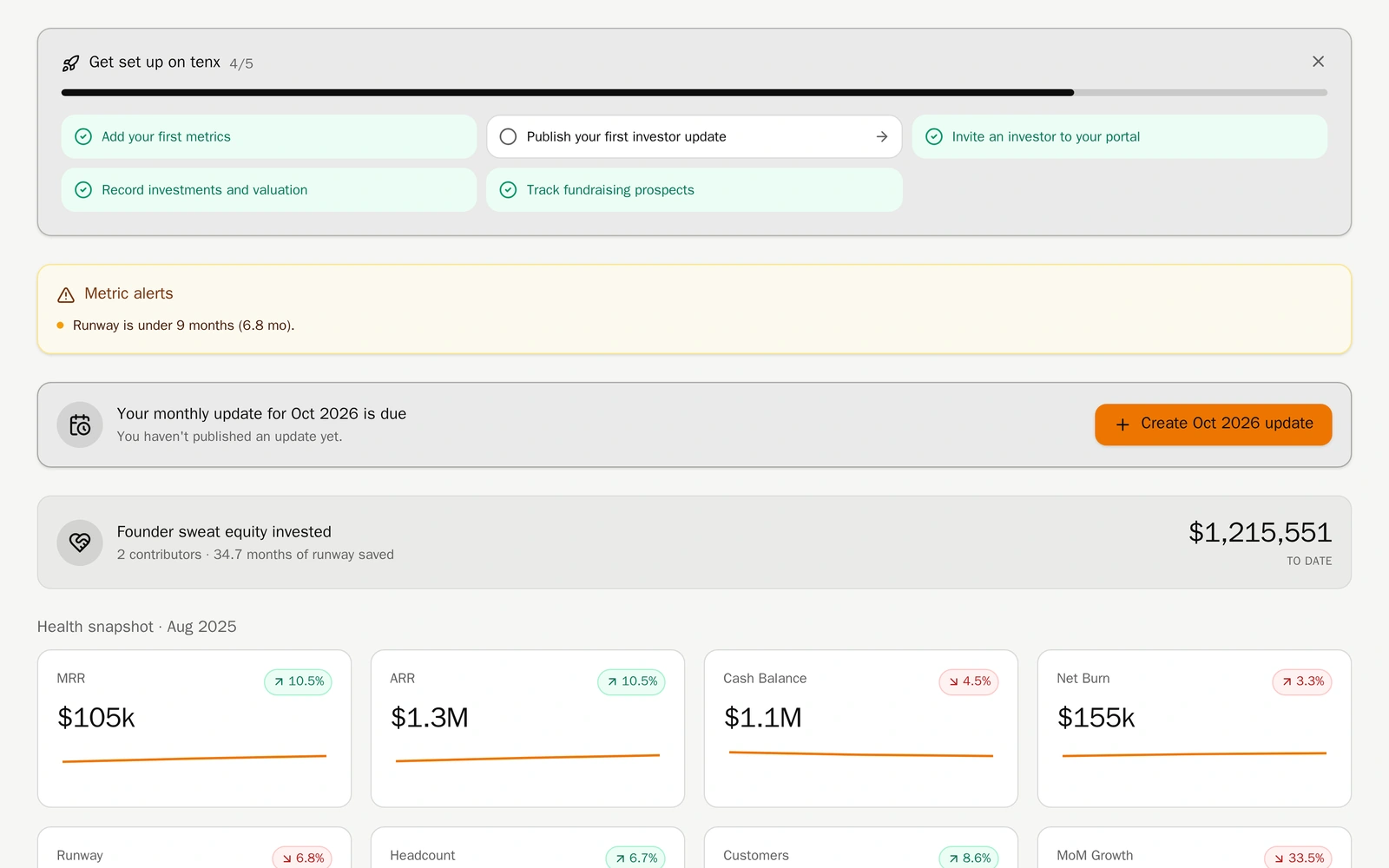This screenshot has width=1389, height=868.
Task: Click the rocket icon beside Get set up
Action: [x=71, y=63]
